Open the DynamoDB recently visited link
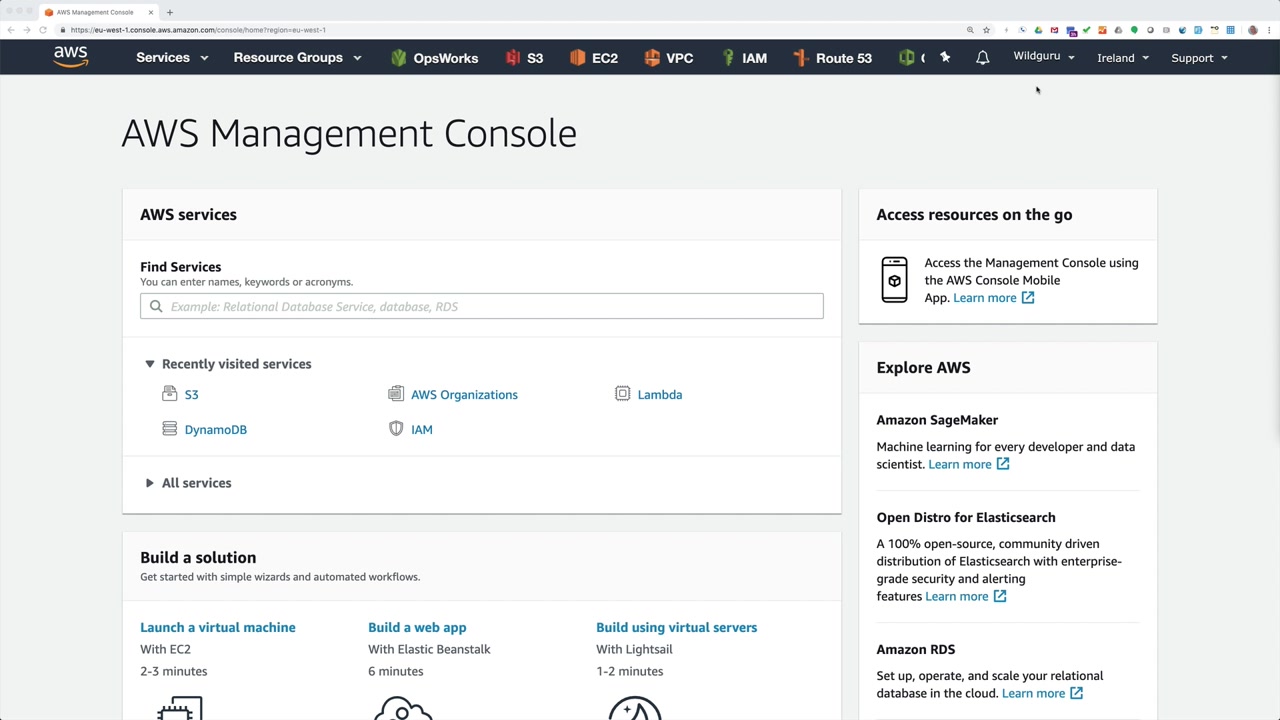The height and width of the screenshot is (720, 1280). [215, 430]
